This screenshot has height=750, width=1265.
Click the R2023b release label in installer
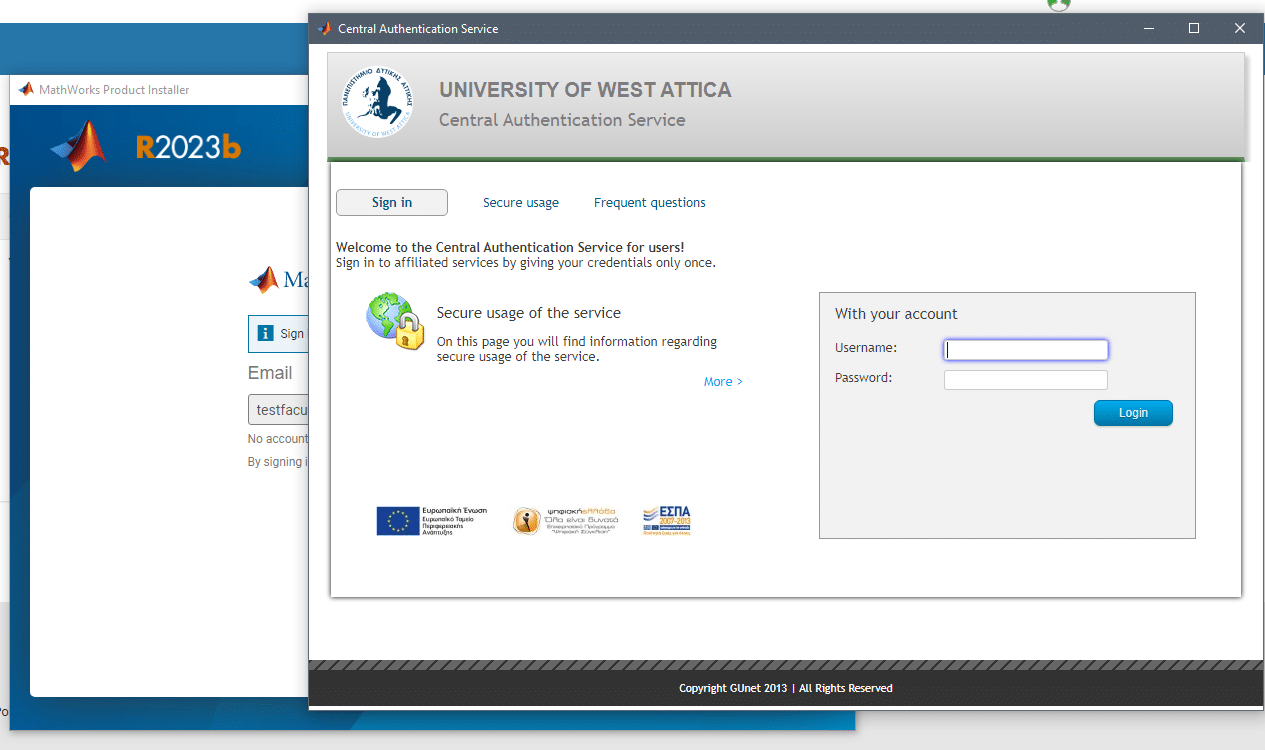[x=189, y=147]
